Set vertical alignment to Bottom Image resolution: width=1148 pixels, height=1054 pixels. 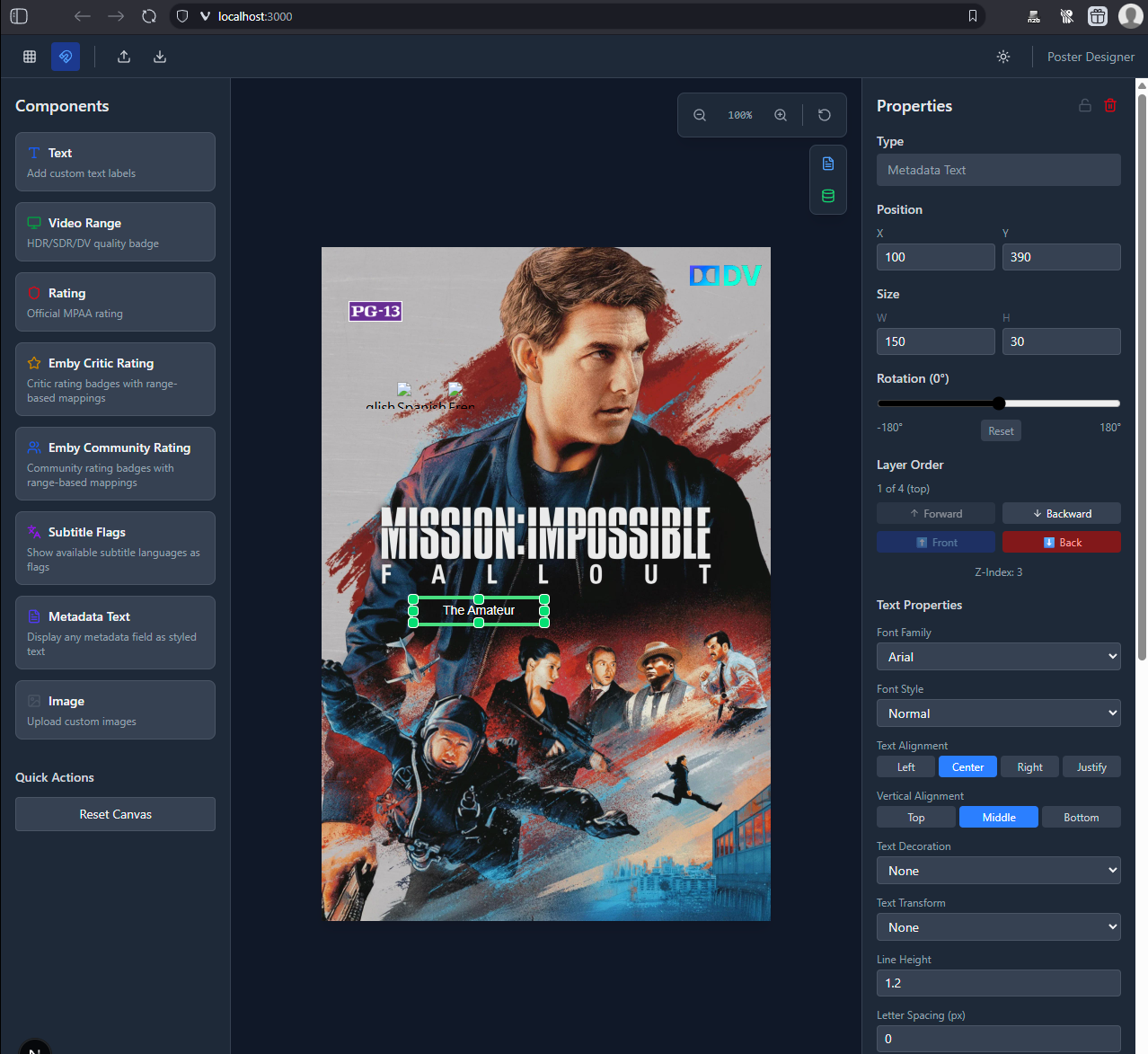point(1081,817)
